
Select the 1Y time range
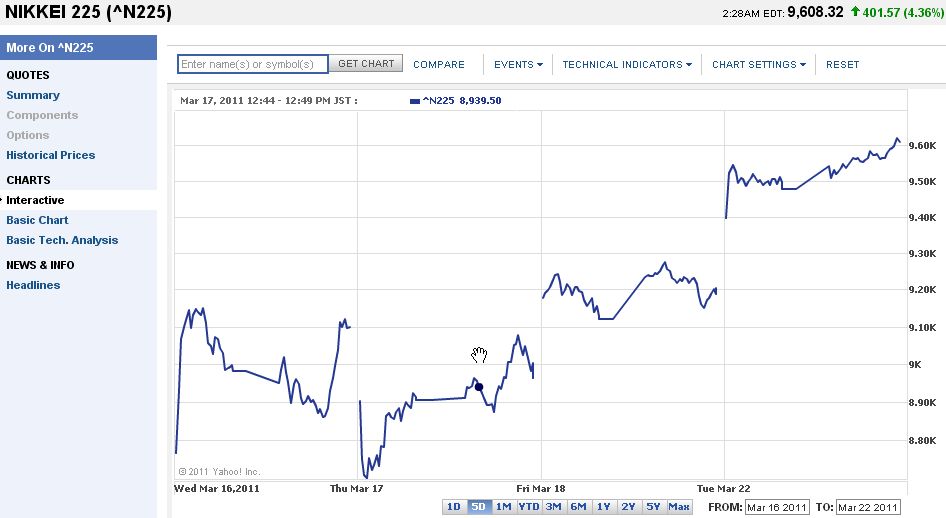[x=603, y=507]
